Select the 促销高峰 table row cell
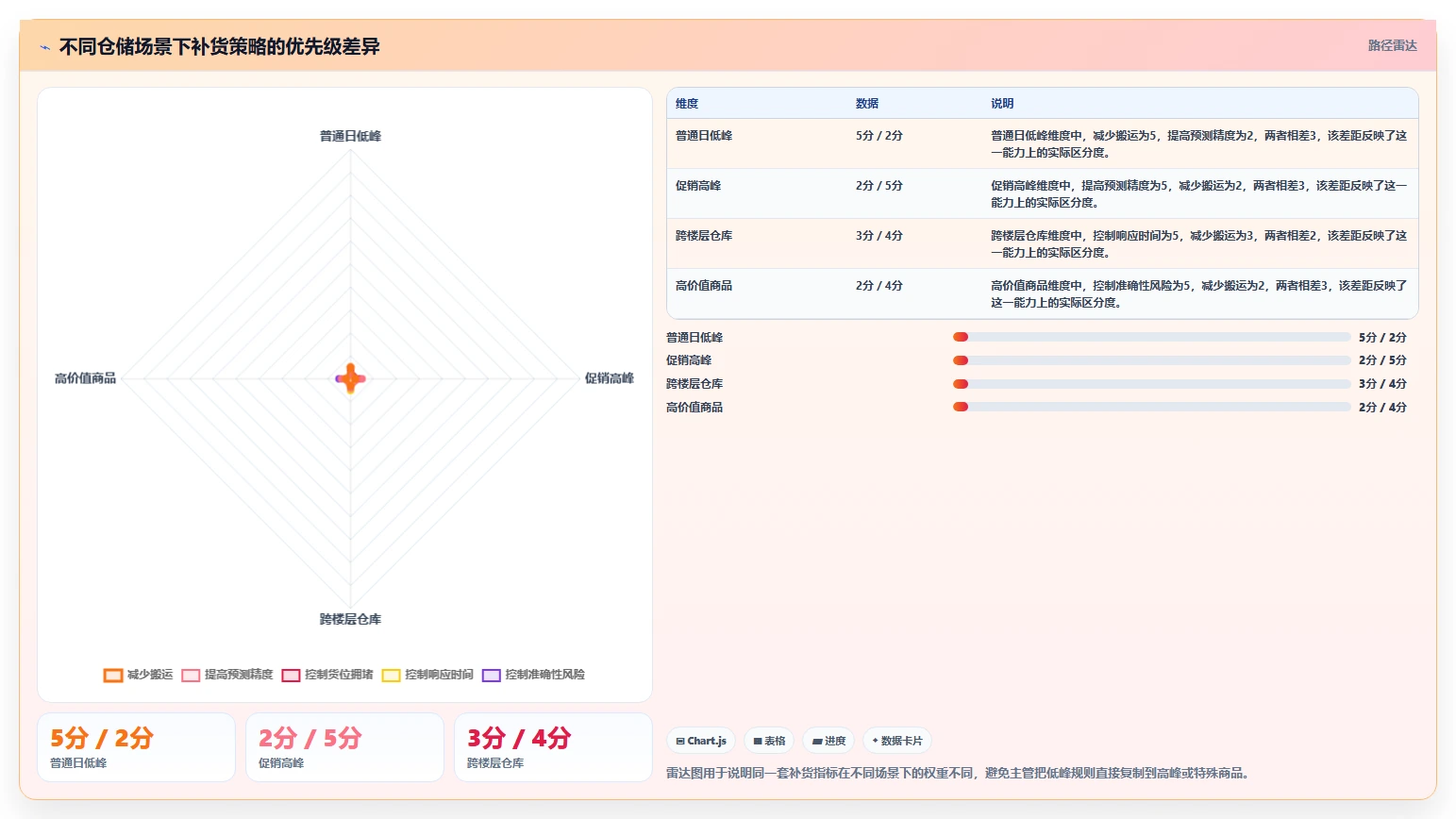 (698, 186)
